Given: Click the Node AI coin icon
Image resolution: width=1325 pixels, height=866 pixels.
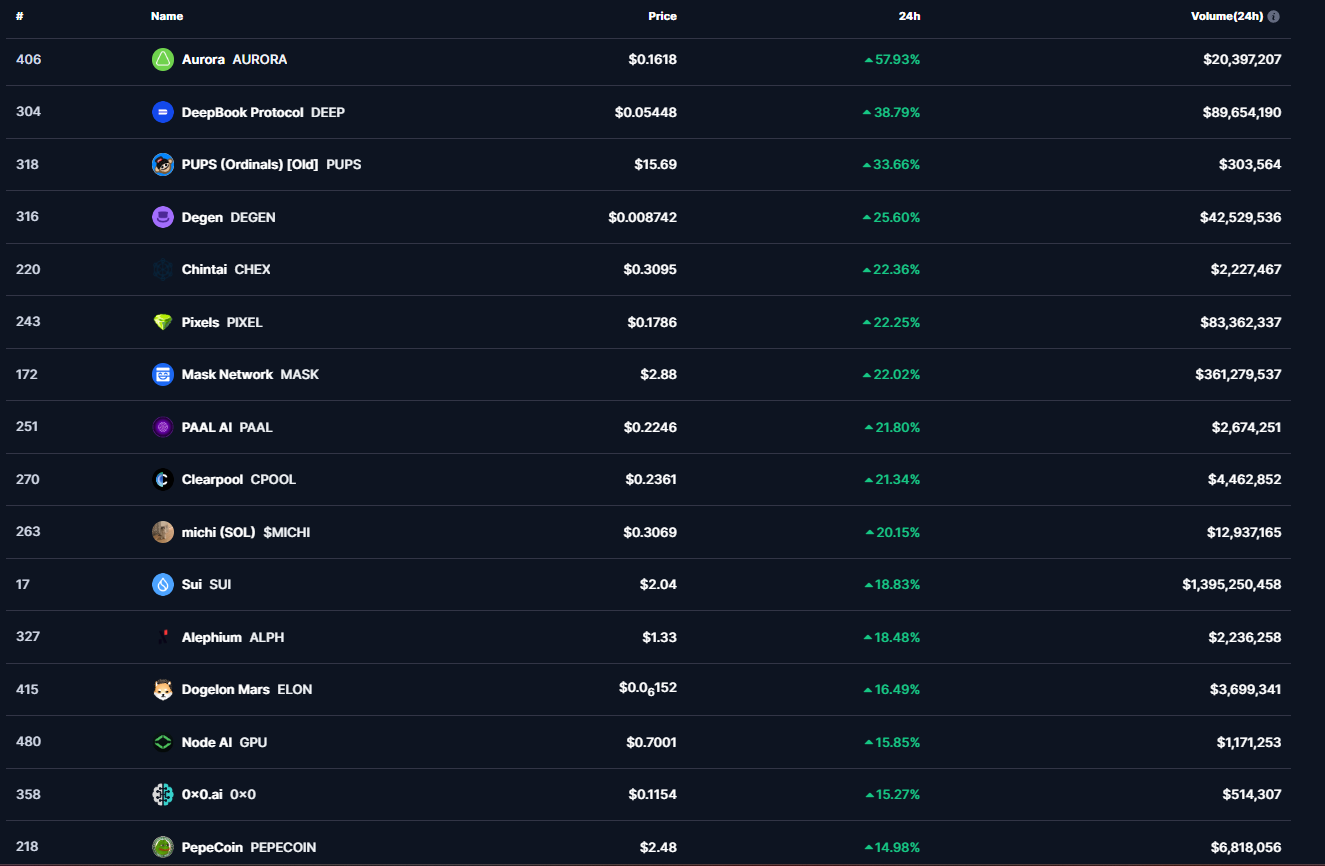Looking at the screenshot, I should (x=162, y=742).
